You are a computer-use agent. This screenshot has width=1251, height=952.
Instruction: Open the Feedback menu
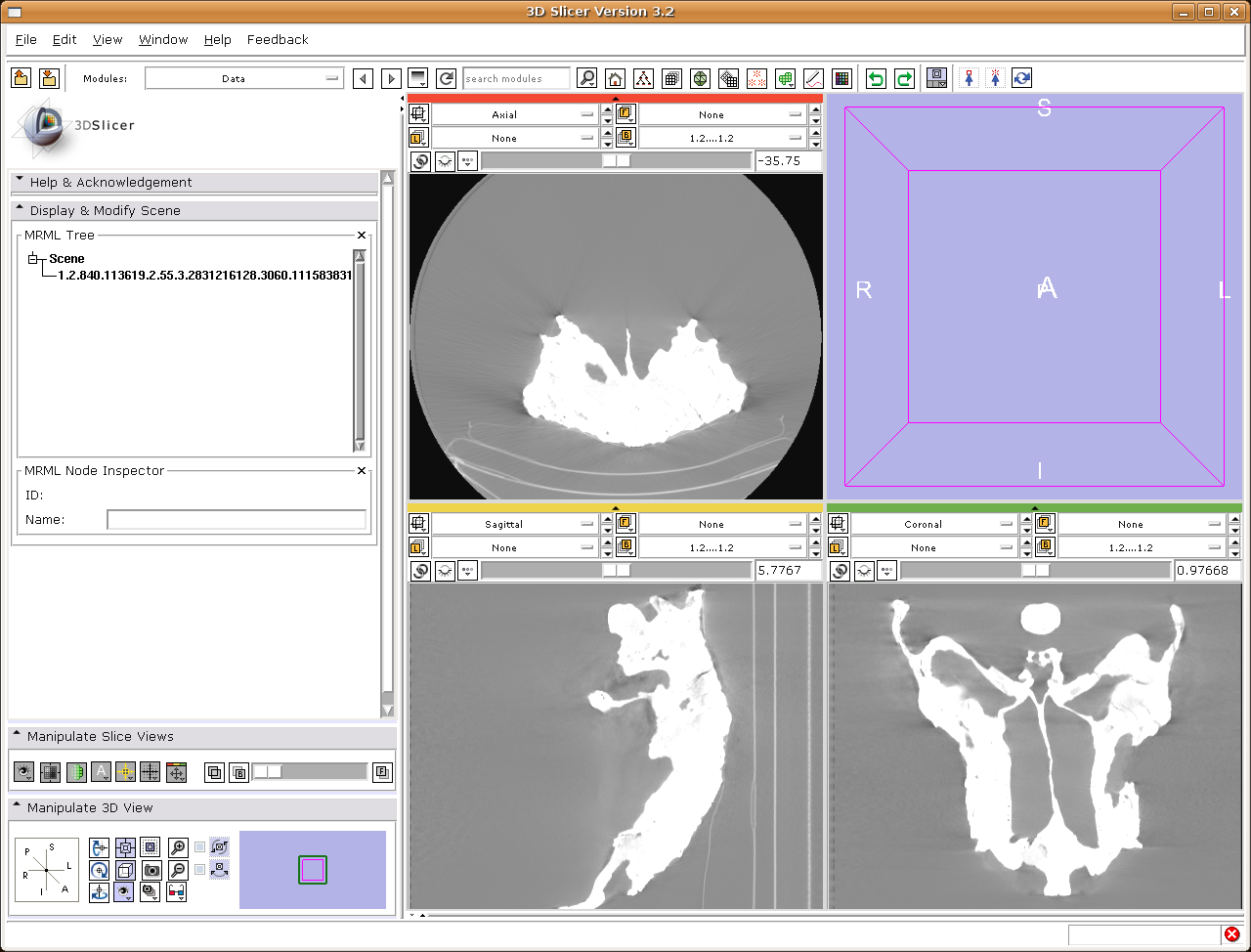(278, 39)
